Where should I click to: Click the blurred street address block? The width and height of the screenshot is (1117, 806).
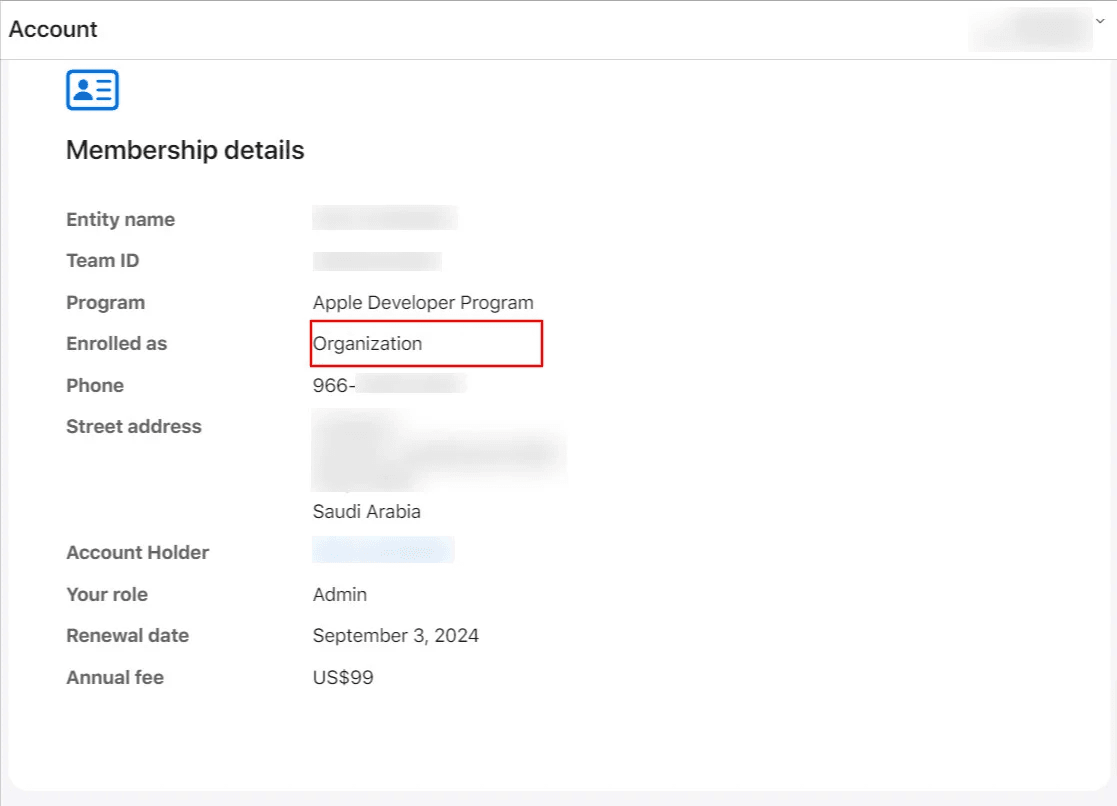click(x=438, y=452)
